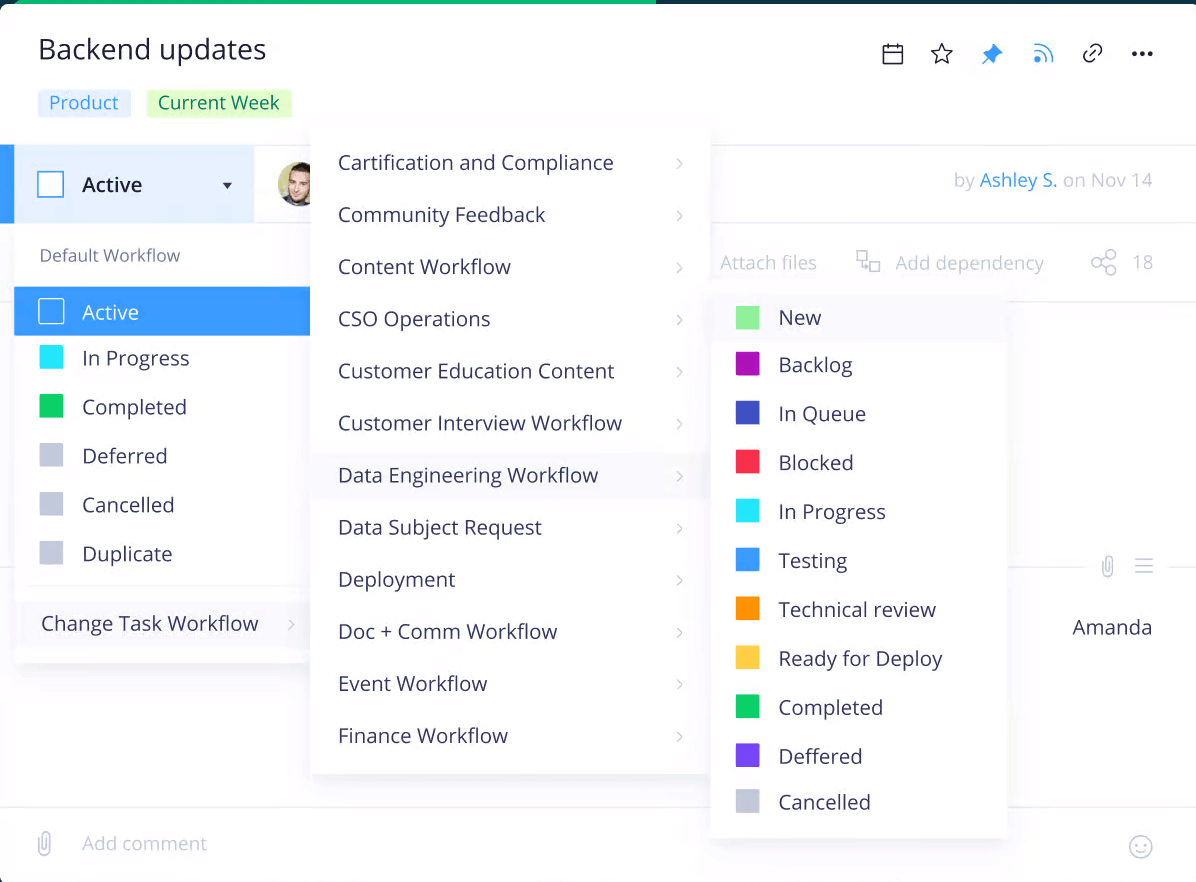Click the Default Workflow heading

pos(110,256)
